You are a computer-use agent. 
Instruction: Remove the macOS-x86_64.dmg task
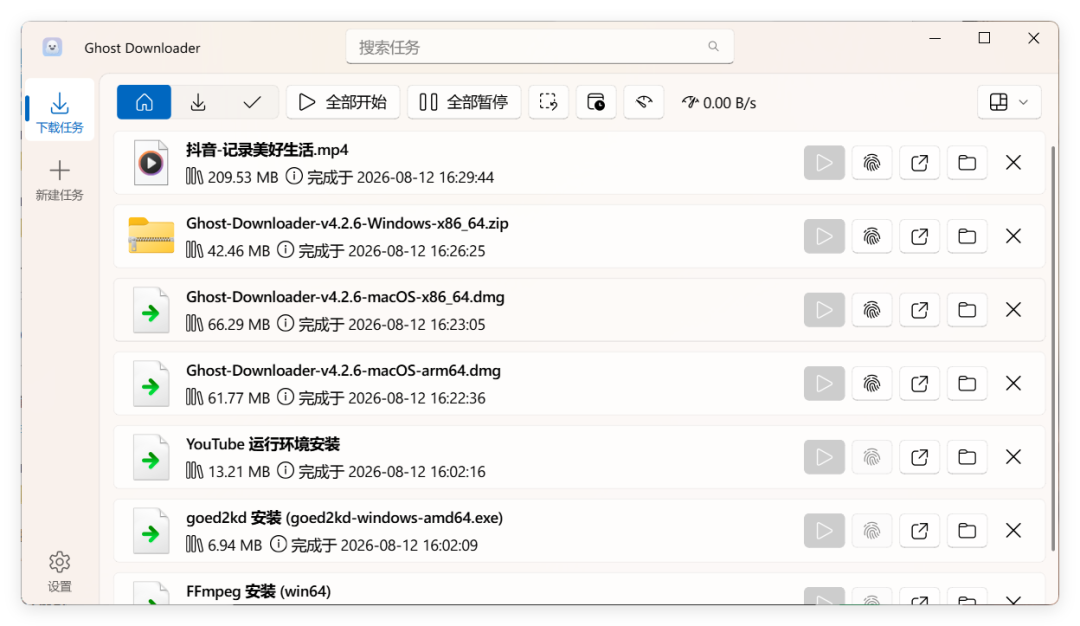1013,311
